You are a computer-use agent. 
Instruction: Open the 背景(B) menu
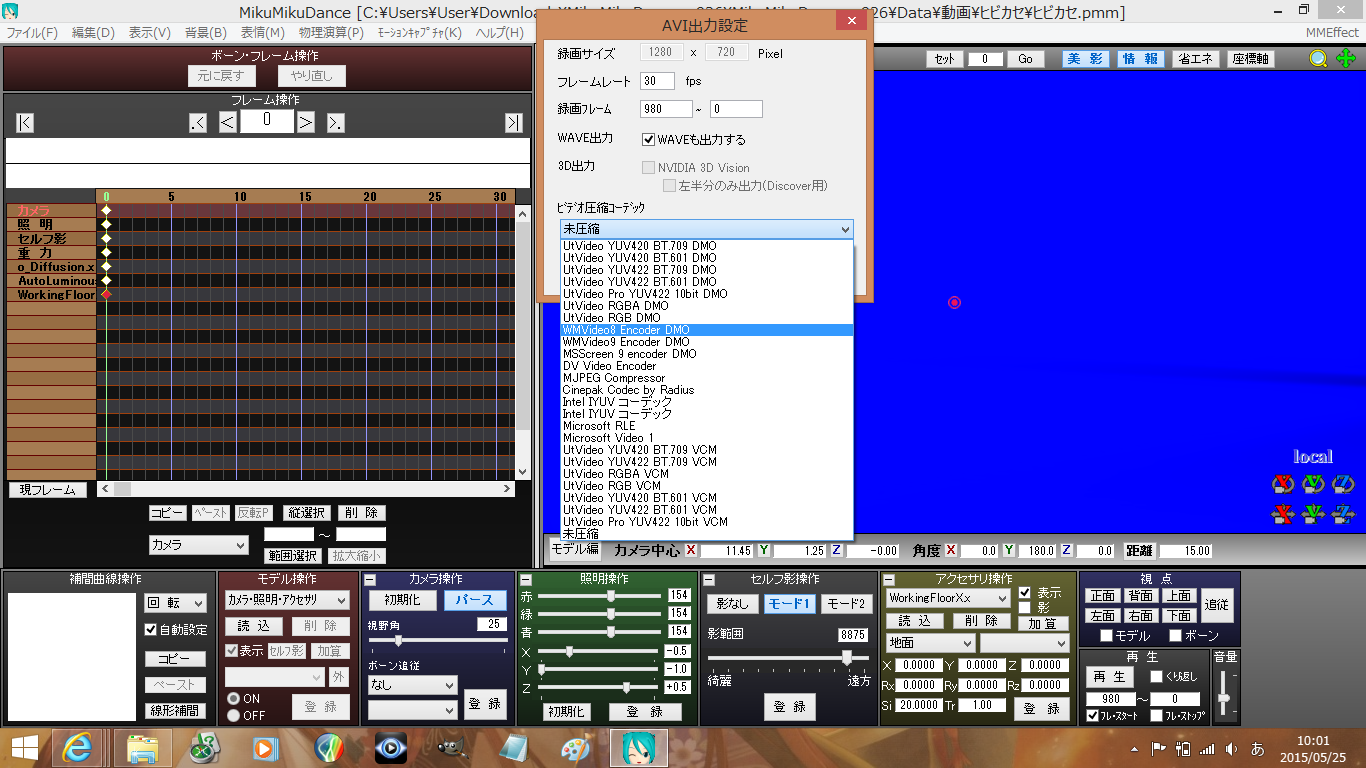point(205,33)
